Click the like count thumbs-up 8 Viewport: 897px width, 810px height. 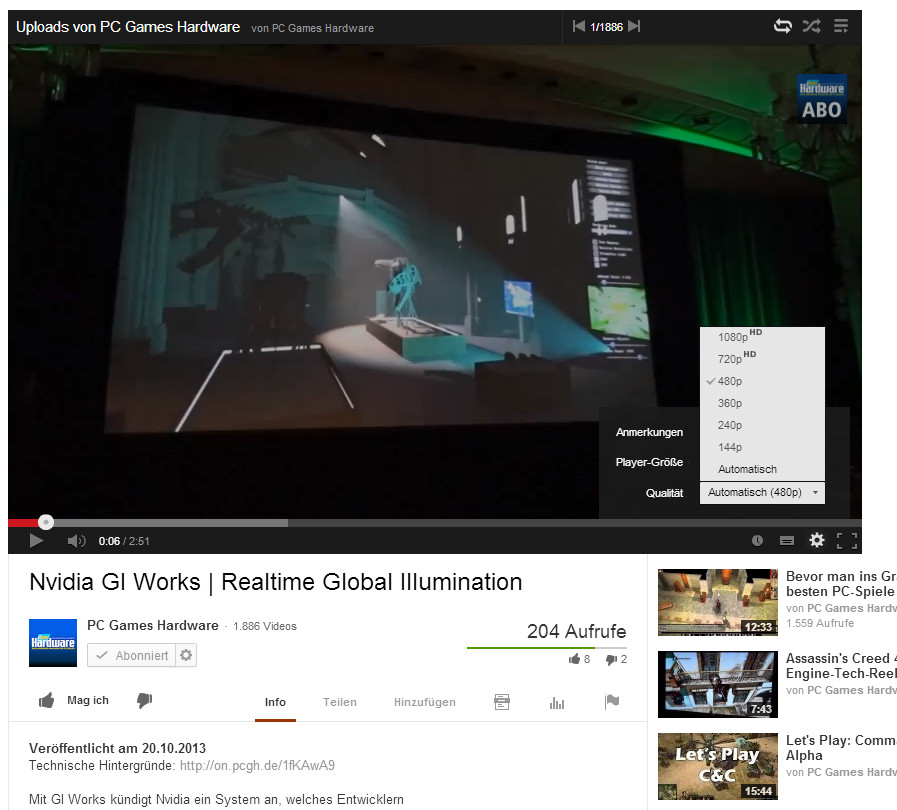click(579, 660)
